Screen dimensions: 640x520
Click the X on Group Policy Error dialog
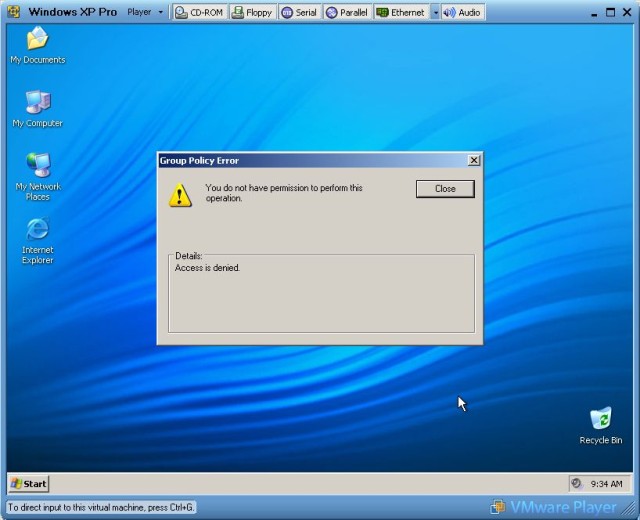pos(473,160)
